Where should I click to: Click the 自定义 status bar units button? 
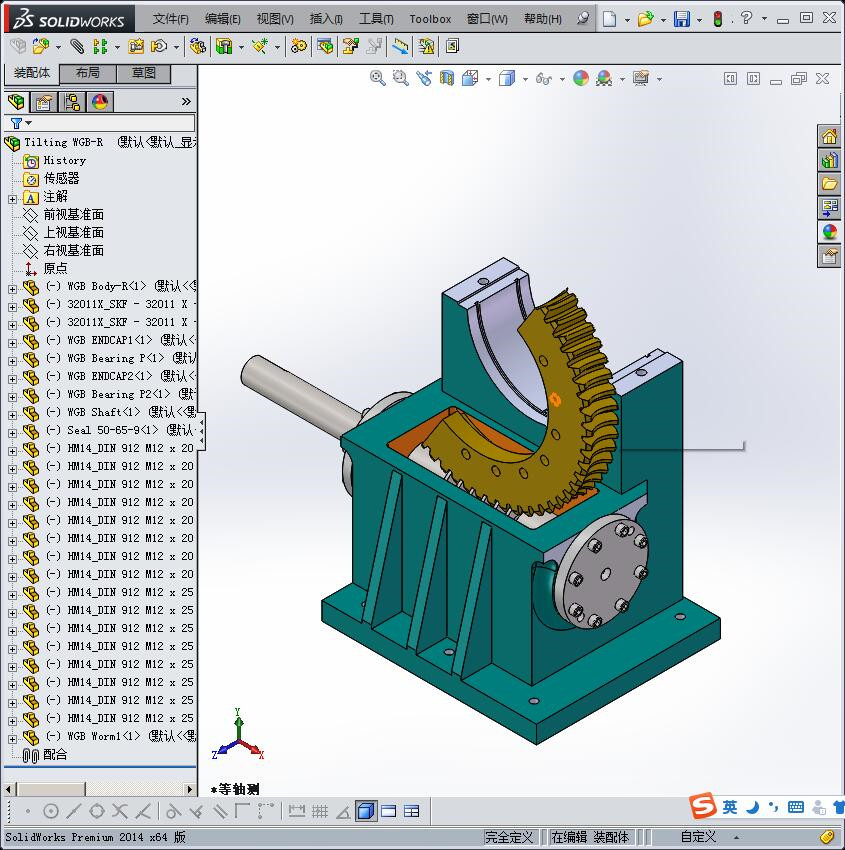pos(698,837)
